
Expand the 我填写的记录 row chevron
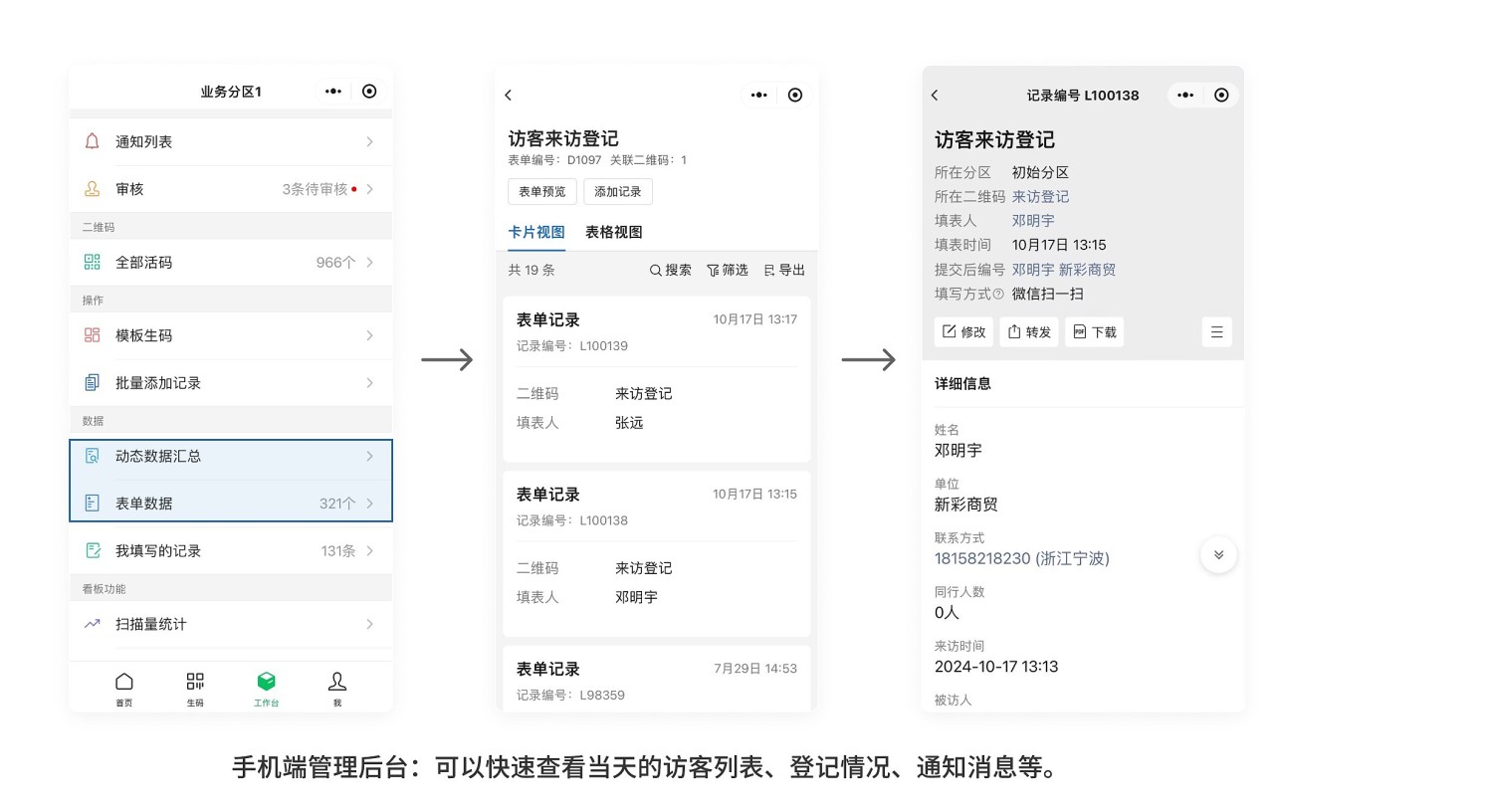click(369, 550)
